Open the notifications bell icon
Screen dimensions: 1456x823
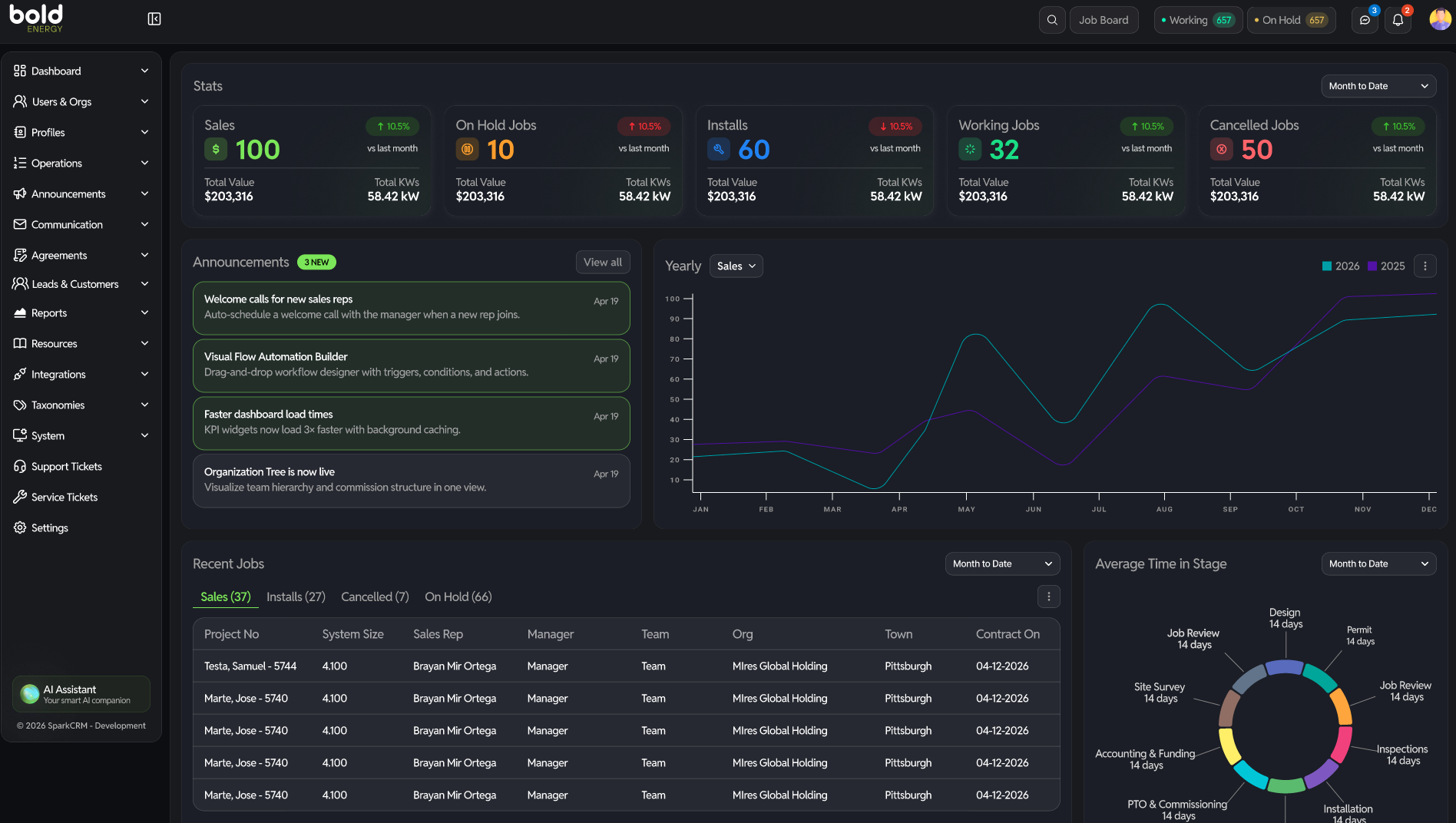[x=1398, y=20]
